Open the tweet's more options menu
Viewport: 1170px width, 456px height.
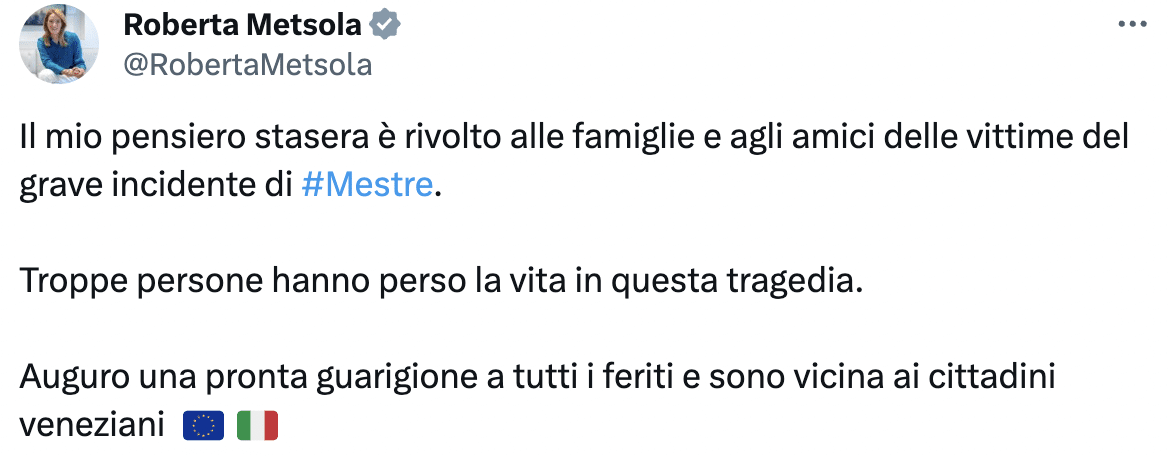[x=1130, y=24]
